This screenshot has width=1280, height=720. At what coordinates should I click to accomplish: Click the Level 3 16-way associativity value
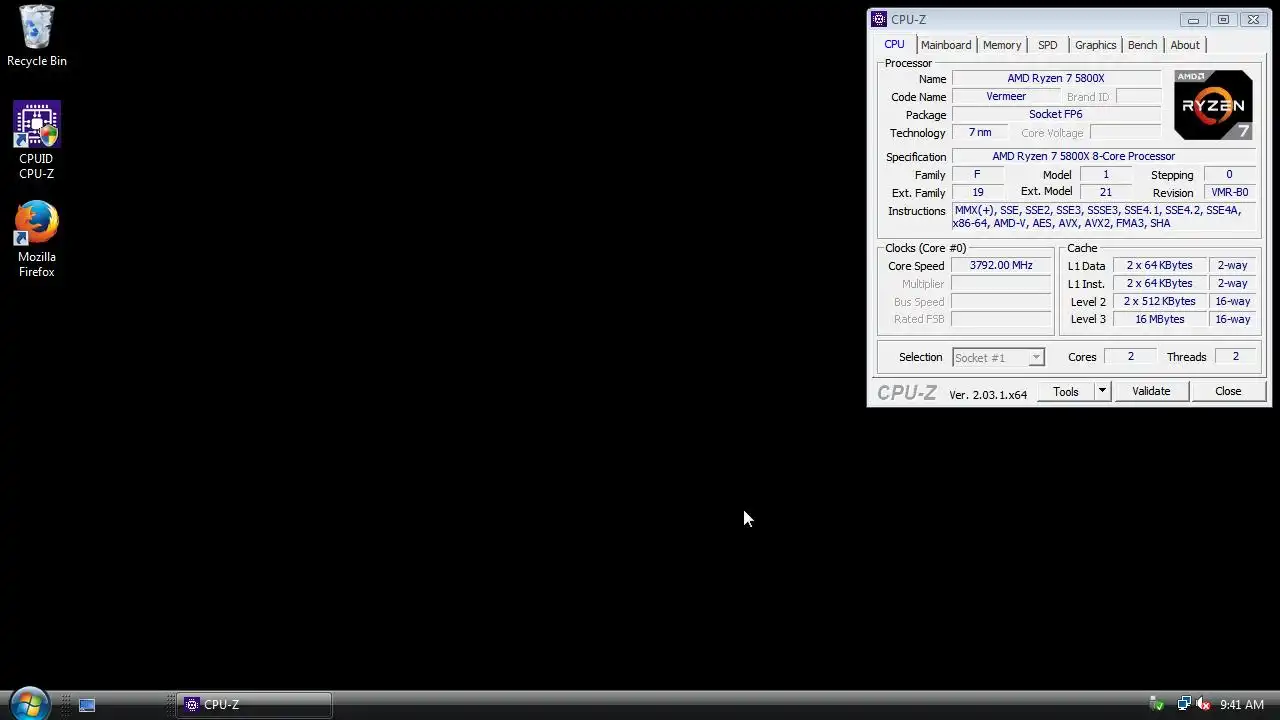point(1232,319)
